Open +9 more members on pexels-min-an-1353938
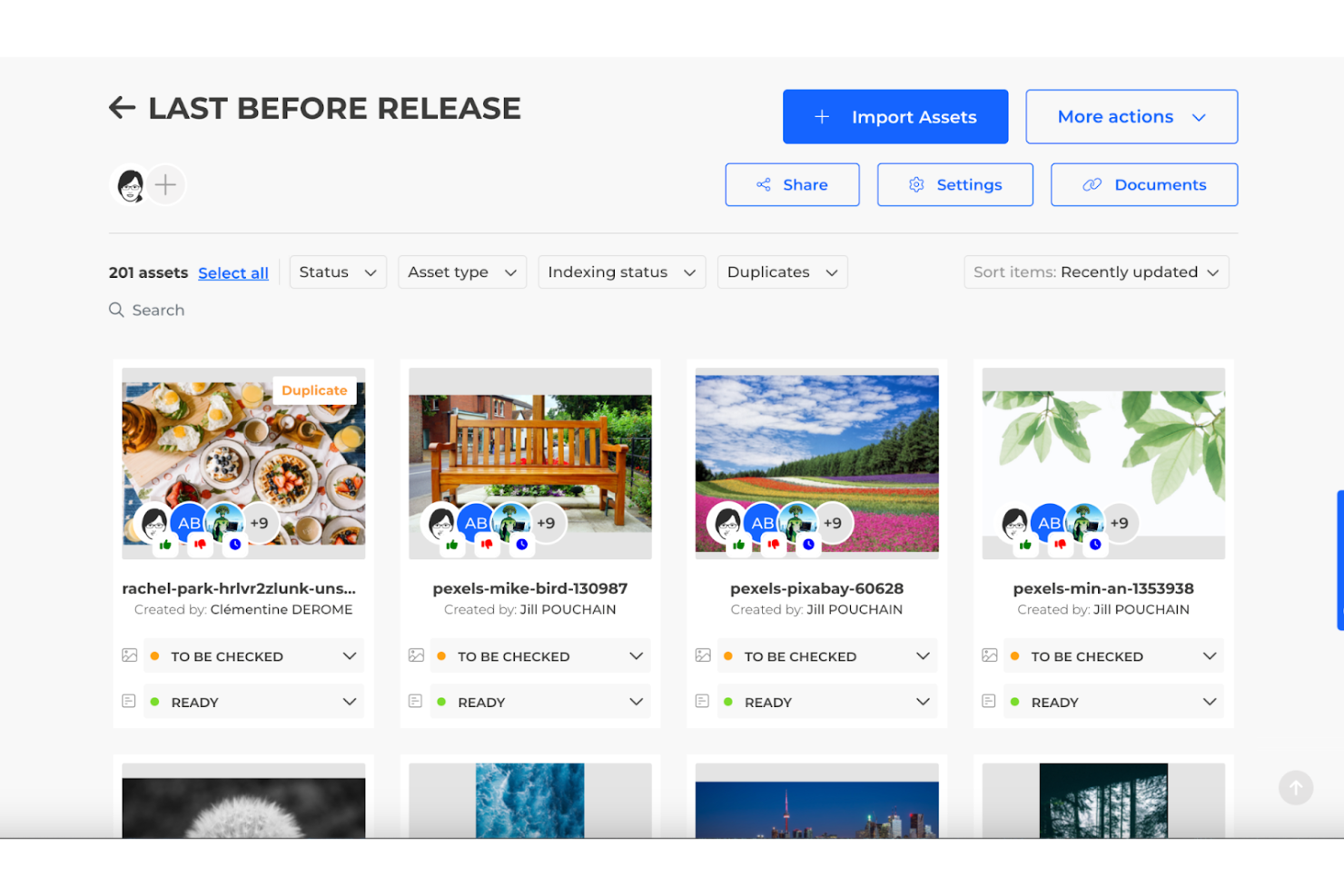Viewport: 1344px width, 896px height. tap(1120, 523)
